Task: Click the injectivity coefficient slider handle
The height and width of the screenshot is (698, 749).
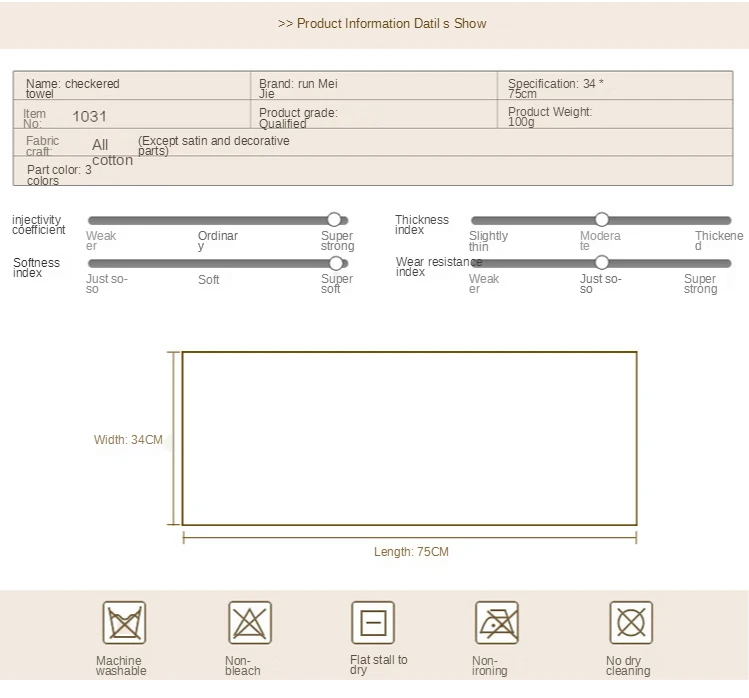Action: (x=335, y=220)
